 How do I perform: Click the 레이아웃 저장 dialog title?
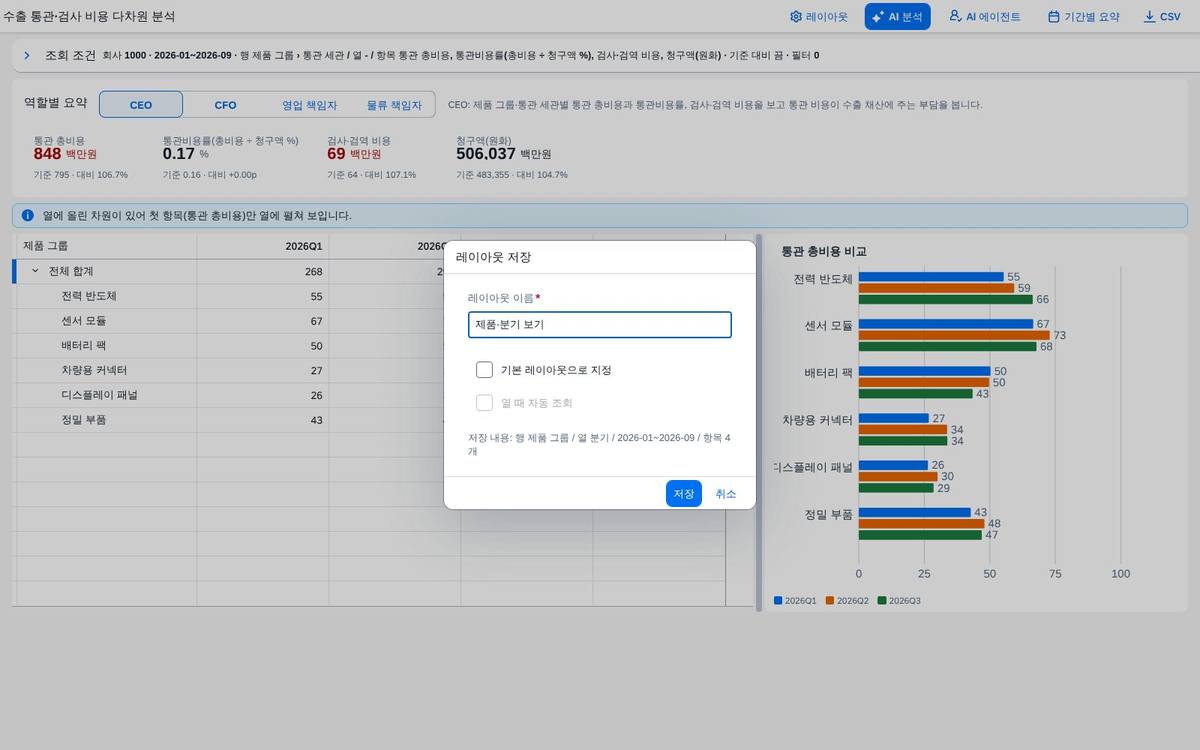coord(493,257)
